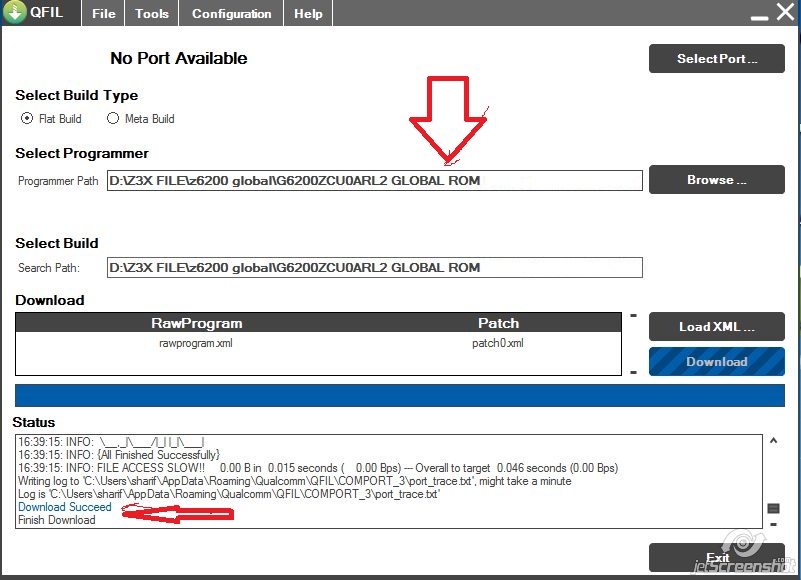Select rawprogram.xml in the RawProgram column
This screenshot has width=801, height=580.
coord(196,343)
